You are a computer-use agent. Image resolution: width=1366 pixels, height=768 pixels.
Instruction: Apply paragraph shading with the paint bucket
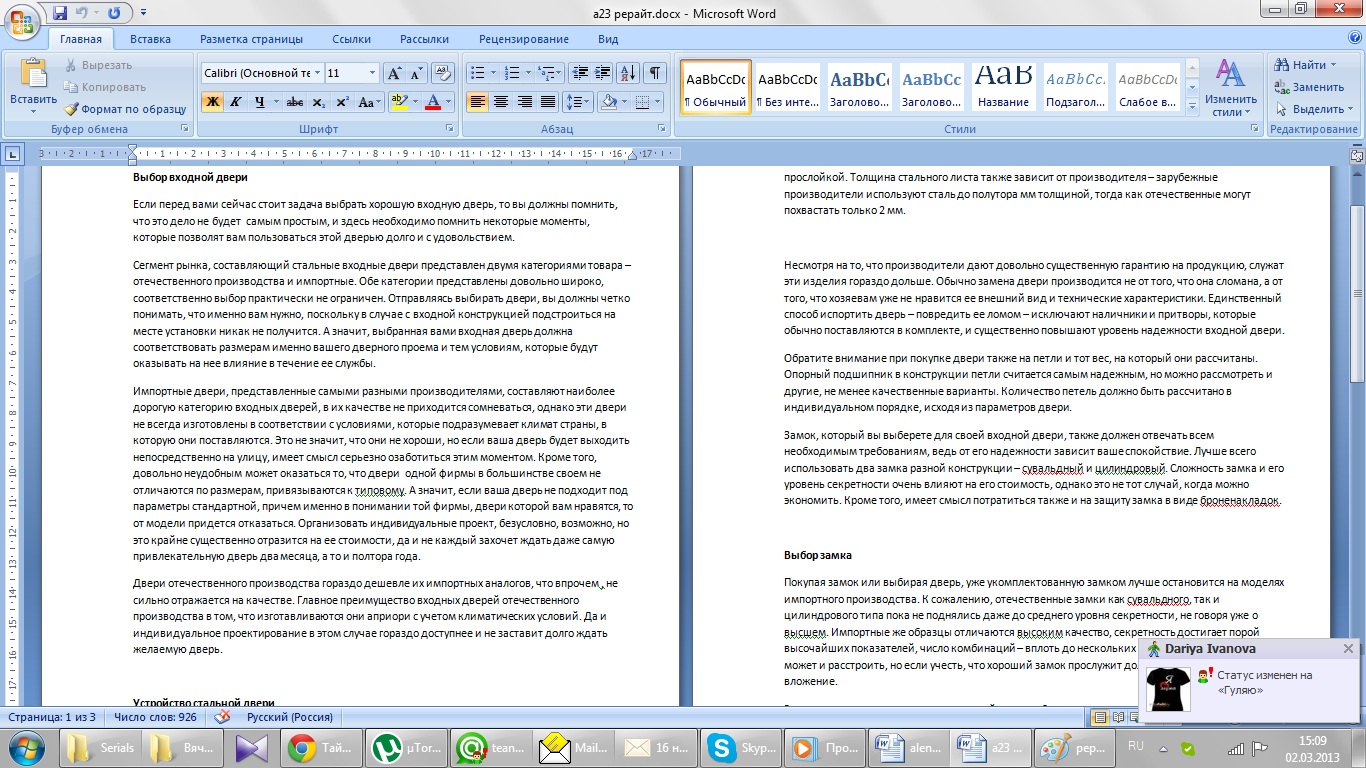pyautogui.click(x=610, y=102)
